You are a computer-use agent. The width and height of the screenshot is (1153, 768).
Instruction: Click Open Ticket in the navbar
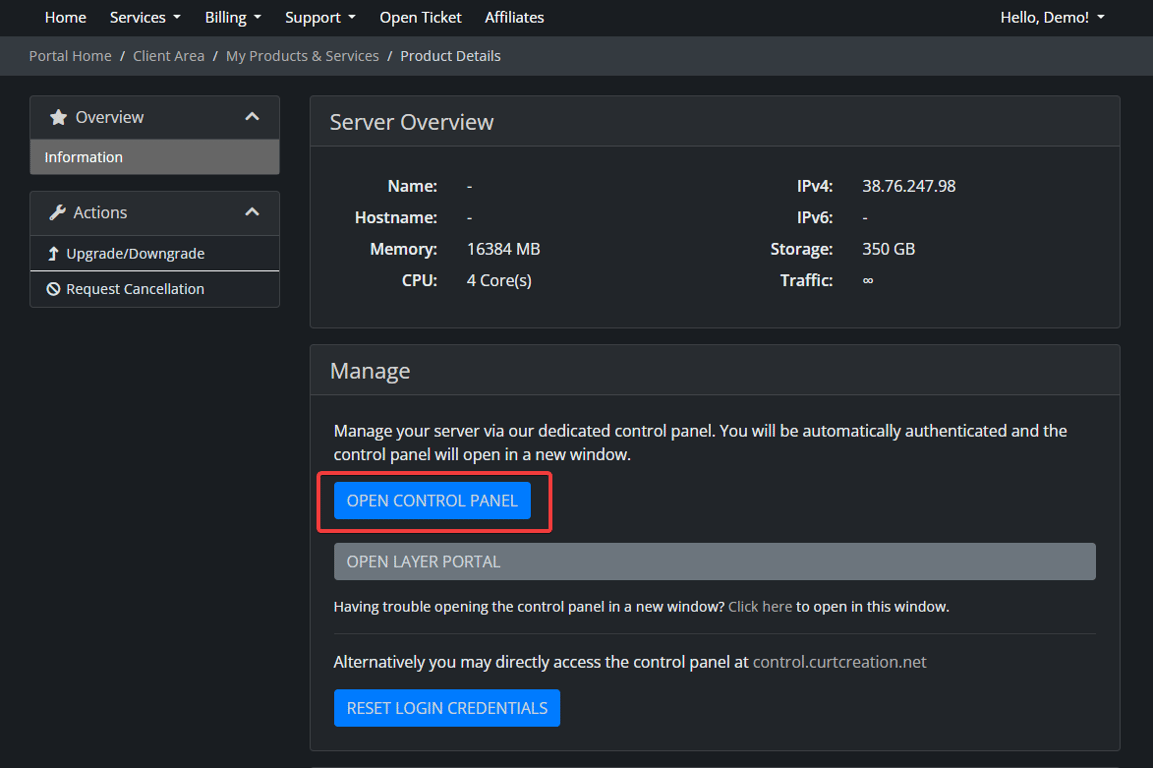(420, 17)
